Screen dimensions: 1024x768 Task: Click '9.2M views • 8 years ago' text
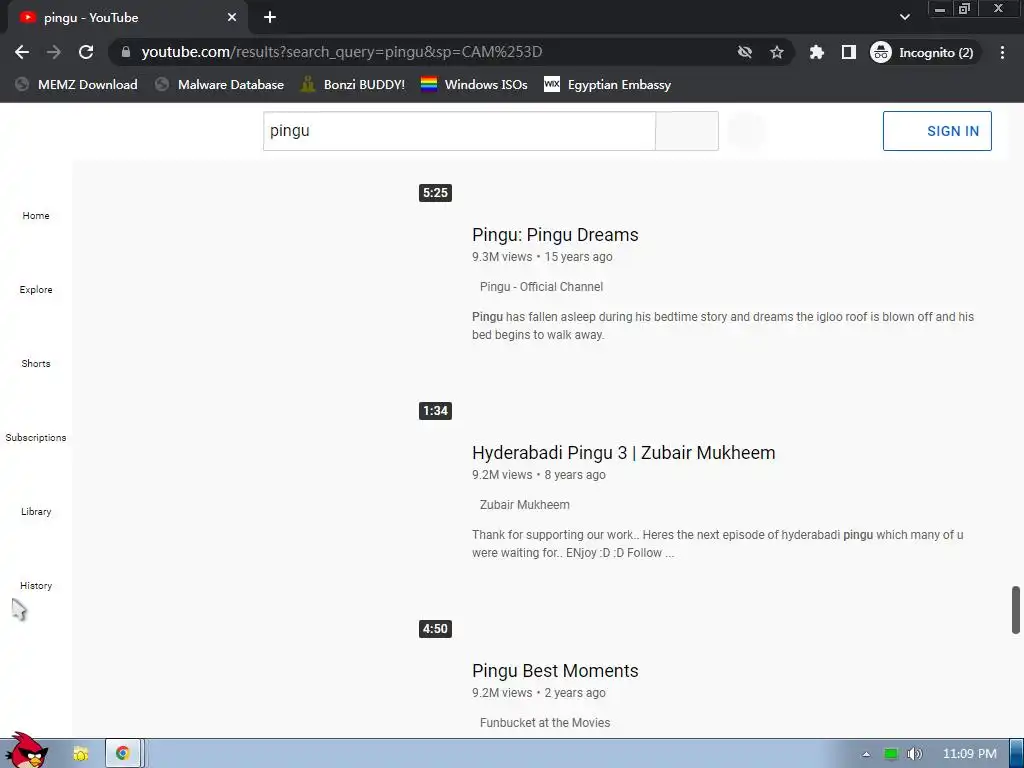(x=539, y=475)
